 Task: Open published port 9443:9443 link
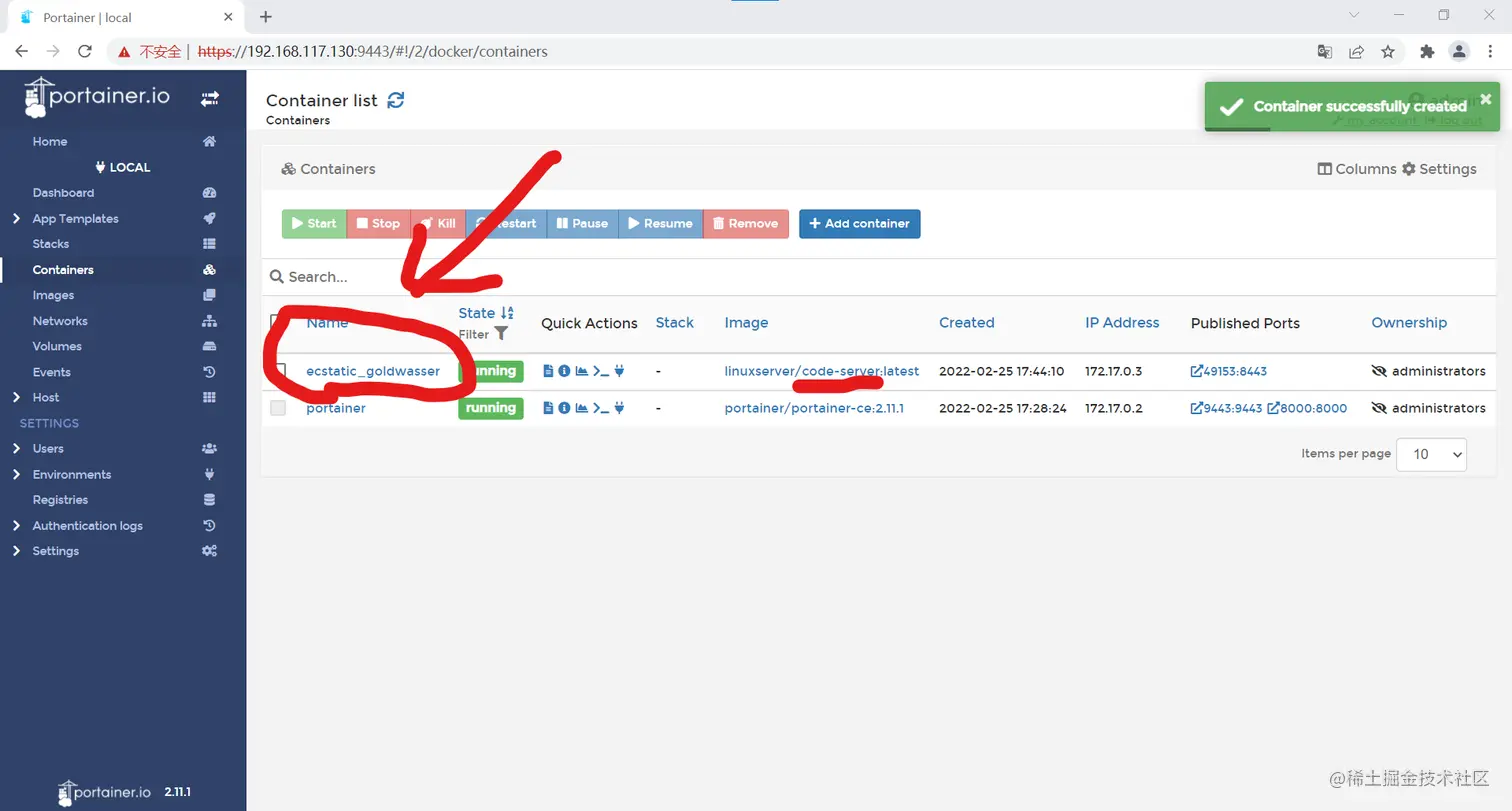(x=1226, y=408)
